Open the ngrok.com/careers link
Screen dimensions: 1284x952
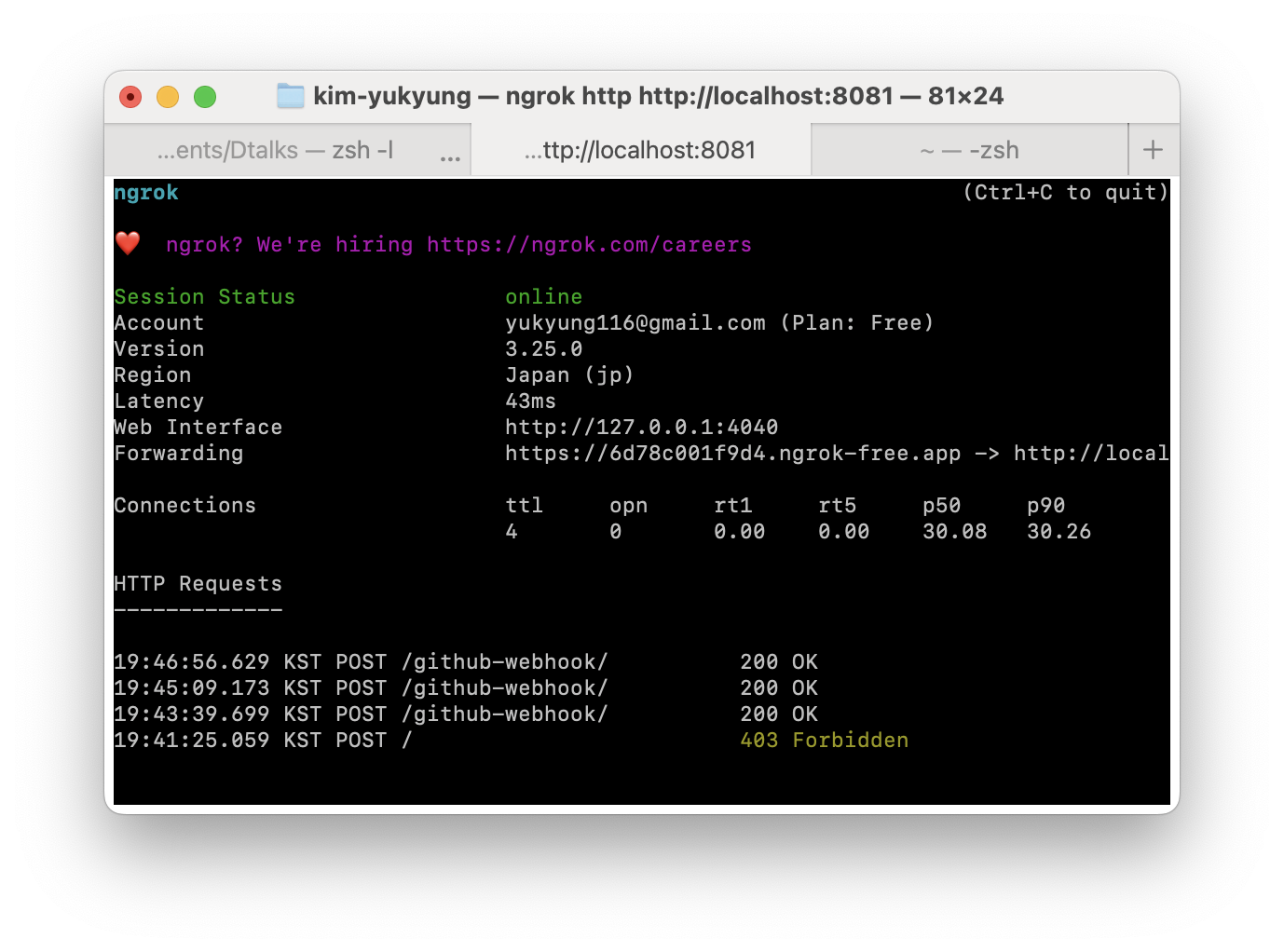click(x=589, y=245)
